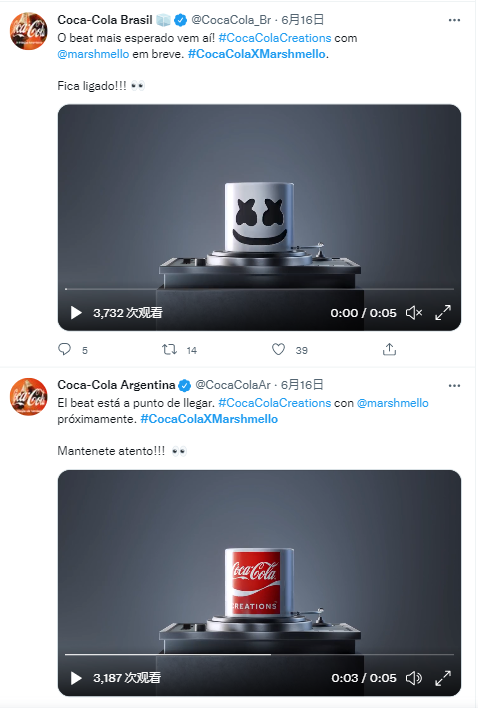This screenshot has height=708, width=478.
Task: Reply to the Coca-Cola Brasil tweet
Action: (65, 349)
